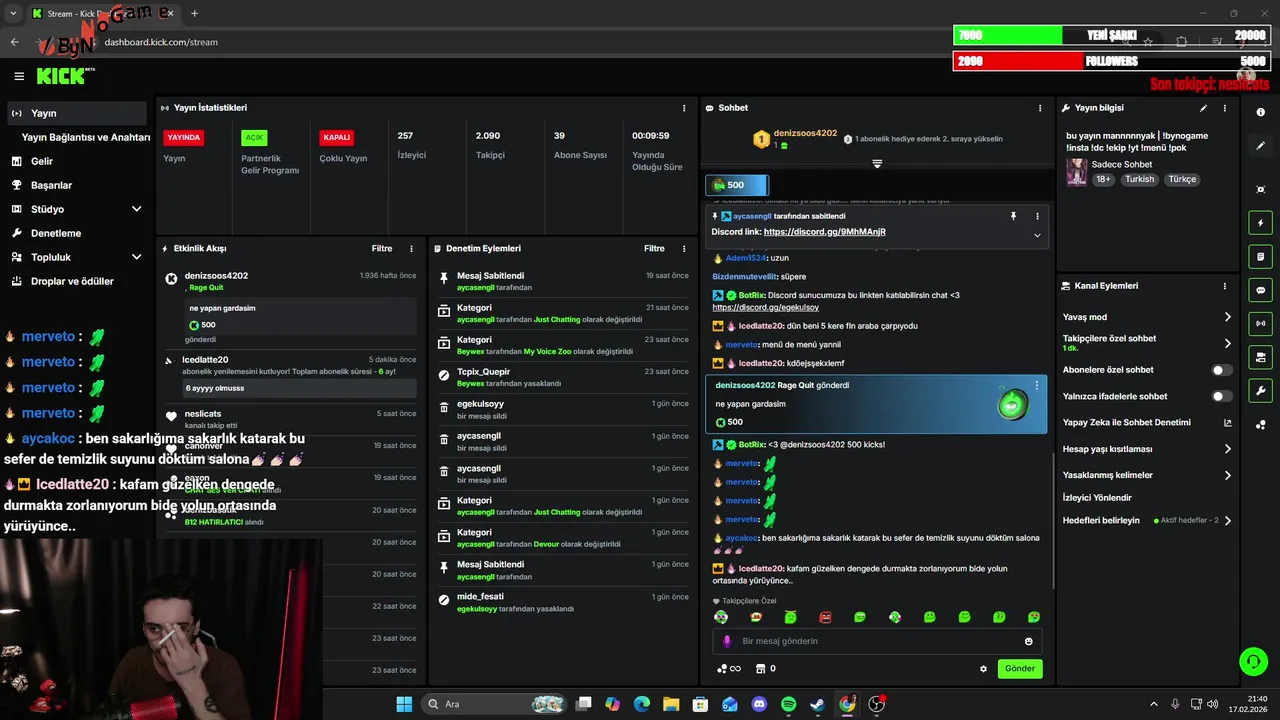
Task: Focus the Bir mesaj gönderin input
Action: click(875, 641)
